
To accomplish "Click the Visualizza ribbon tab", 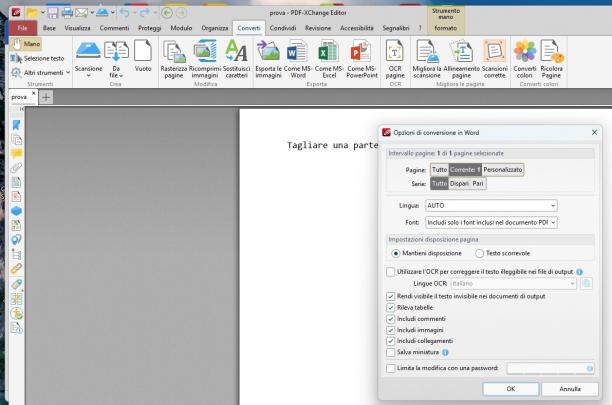I will 77,28.
